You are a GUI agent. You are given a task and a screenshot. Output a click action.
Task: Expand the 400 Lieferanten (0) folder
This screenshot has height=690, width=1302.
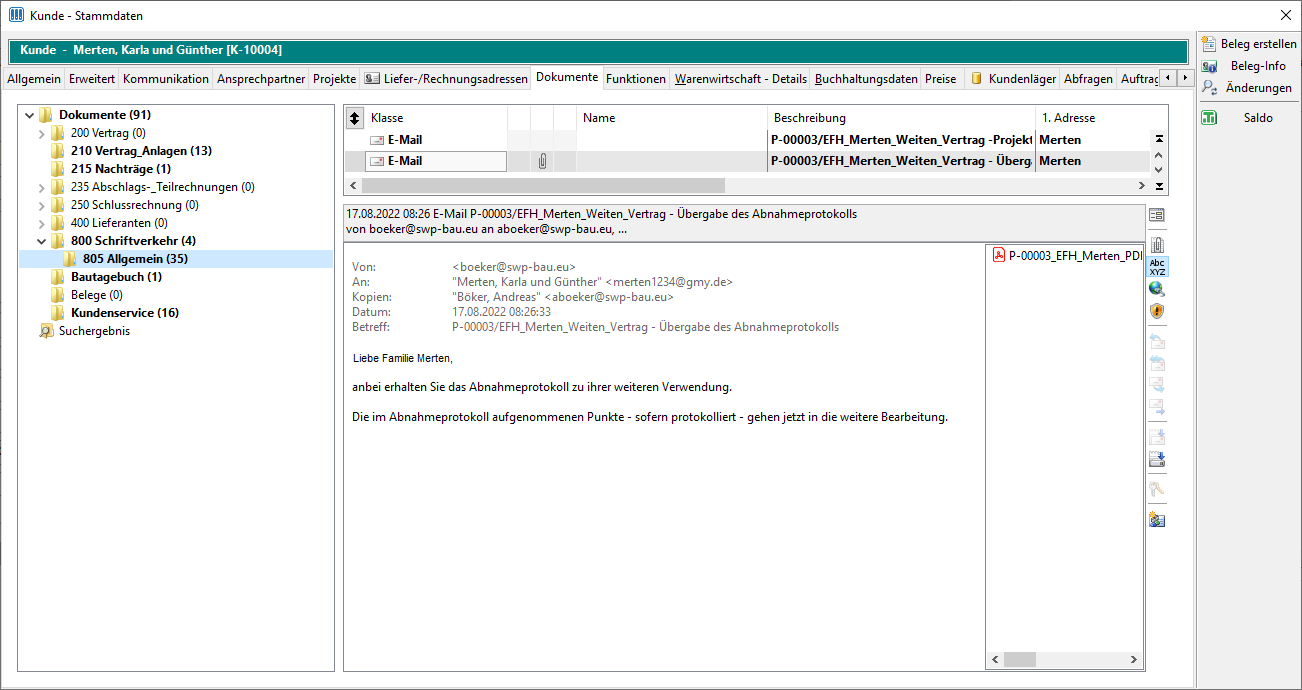(41, 223)
